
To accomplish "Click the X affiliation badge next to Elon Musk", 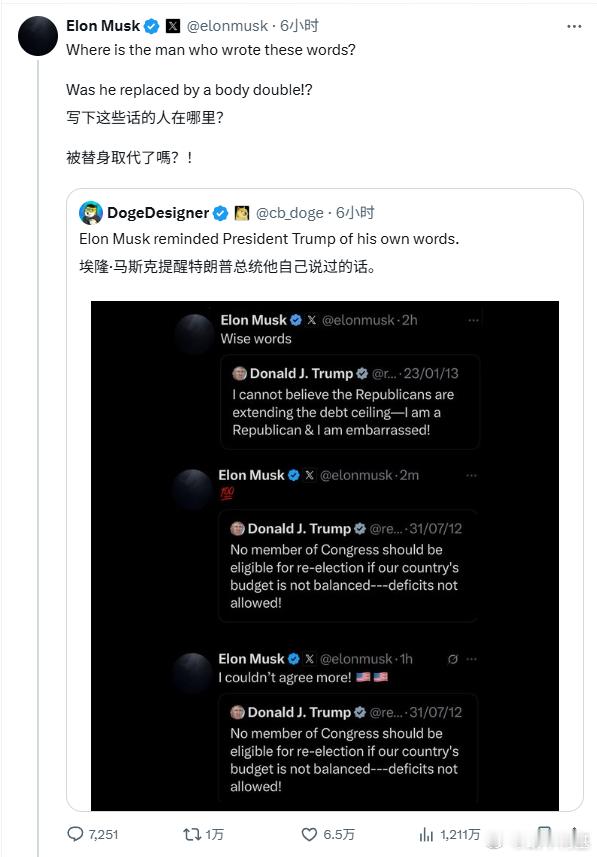I will click(173, 26).
